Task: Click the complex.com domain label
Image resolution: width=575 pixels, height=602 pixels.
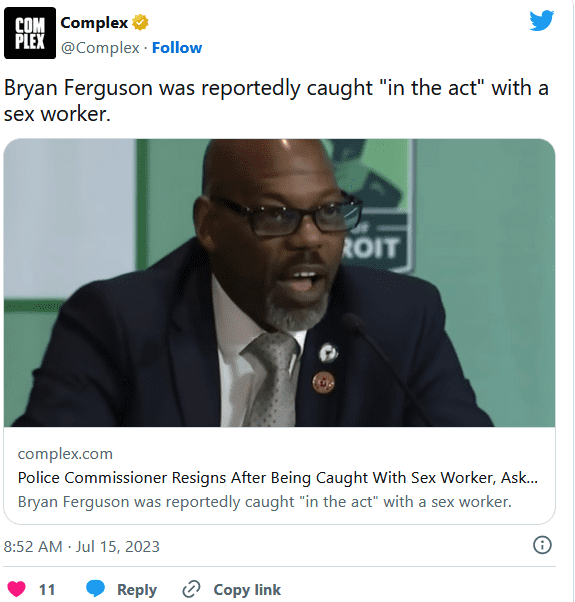Action: [65, 454]
